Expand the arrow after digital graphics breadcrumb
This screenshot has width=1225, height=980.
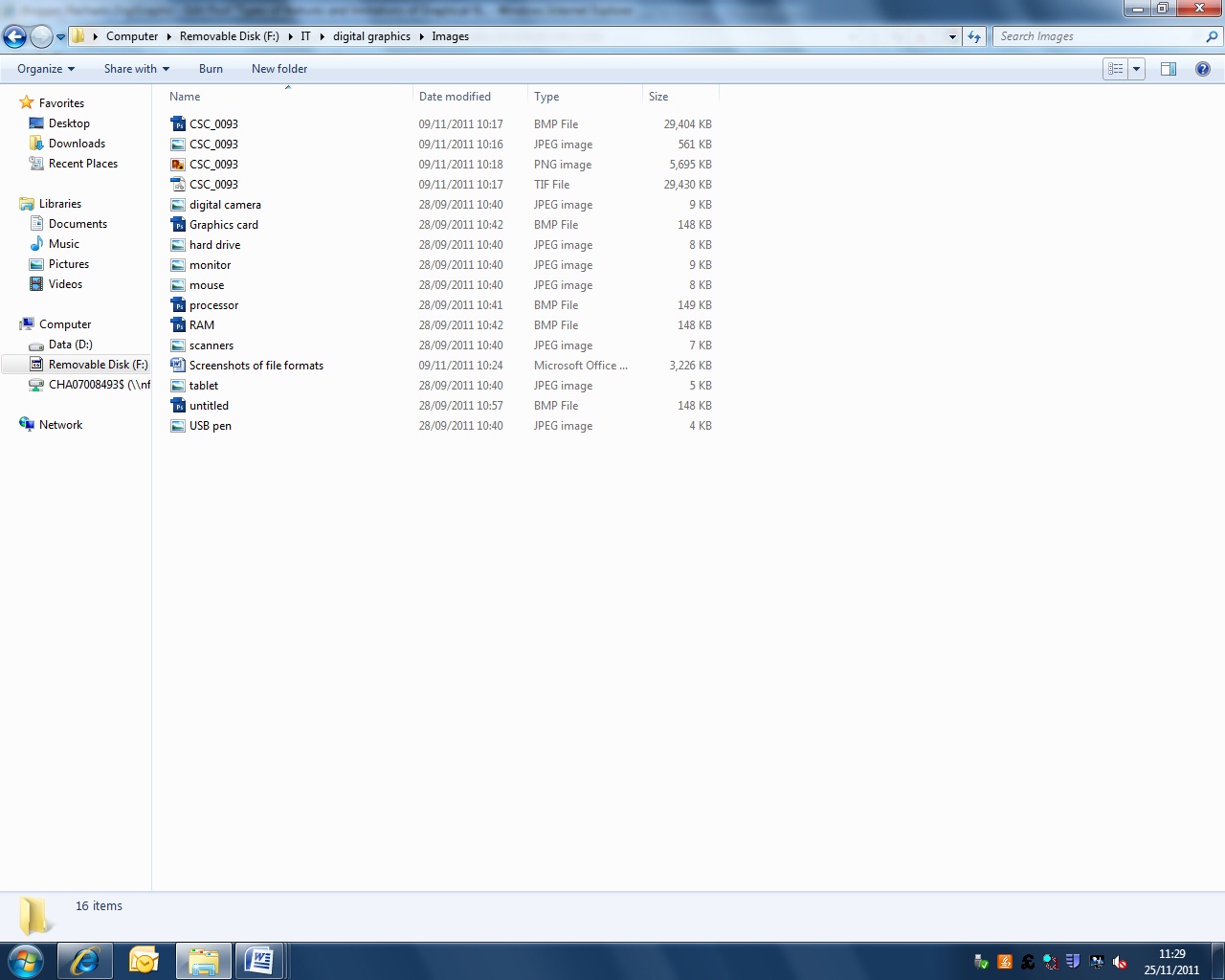(421, 36)
